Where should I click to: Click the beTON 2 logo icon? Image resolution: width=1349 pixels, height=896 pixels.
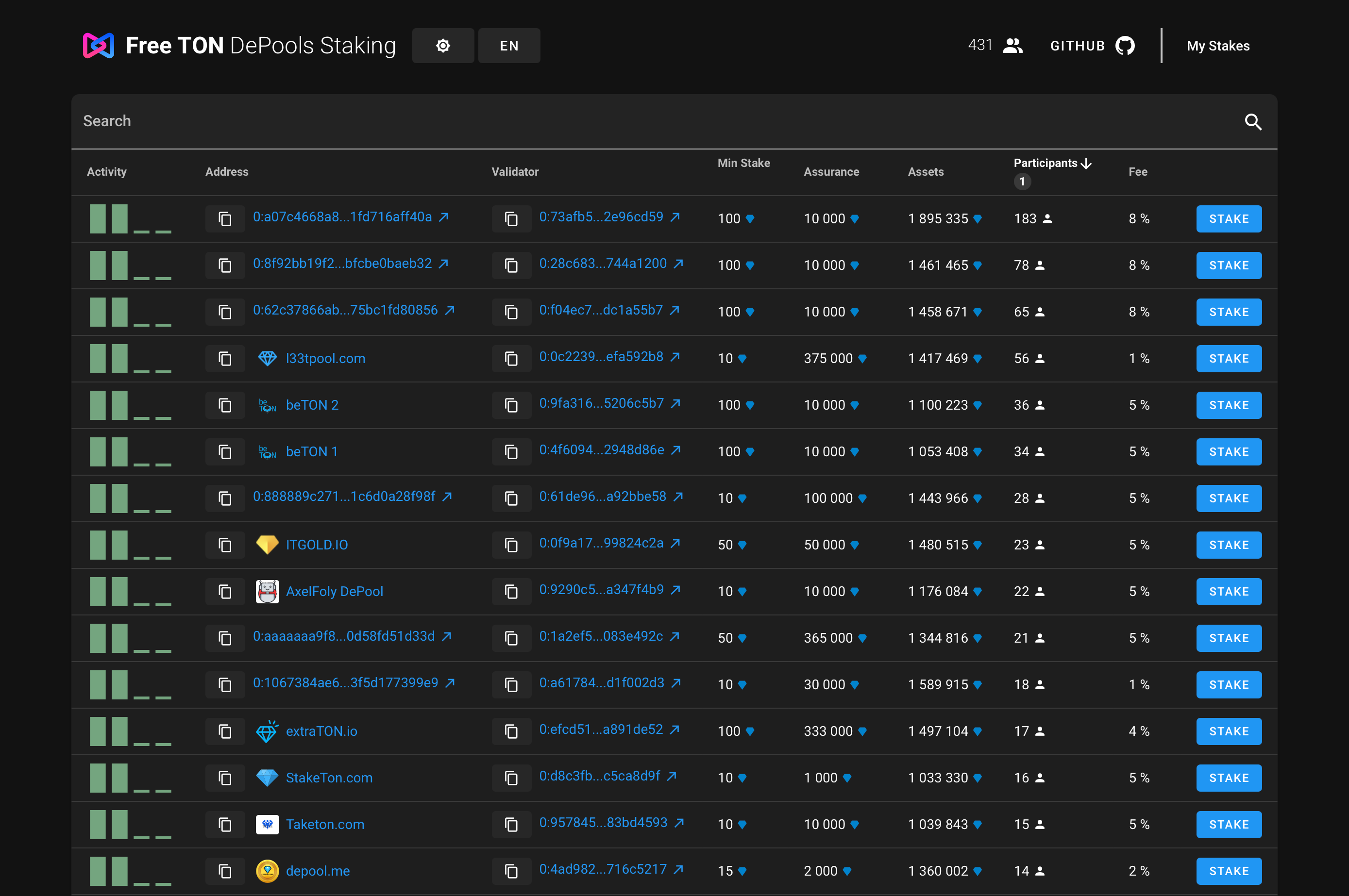pos(267,405)
